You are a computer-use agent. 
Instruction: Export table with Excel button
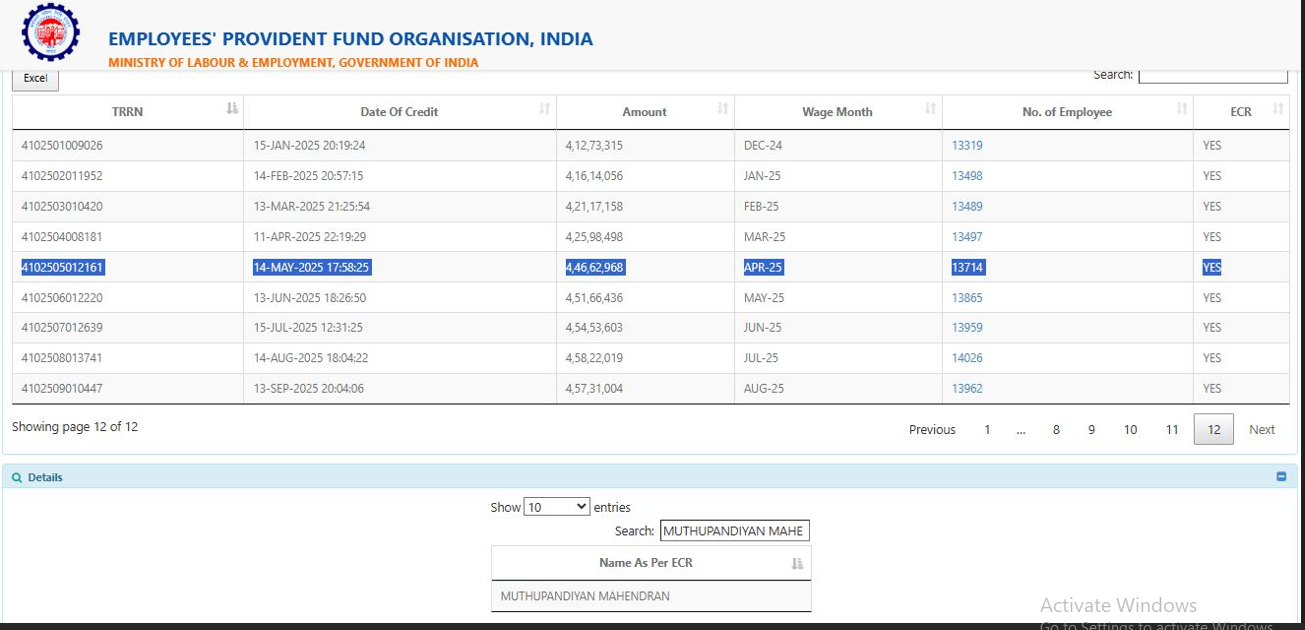coord(35,78)
